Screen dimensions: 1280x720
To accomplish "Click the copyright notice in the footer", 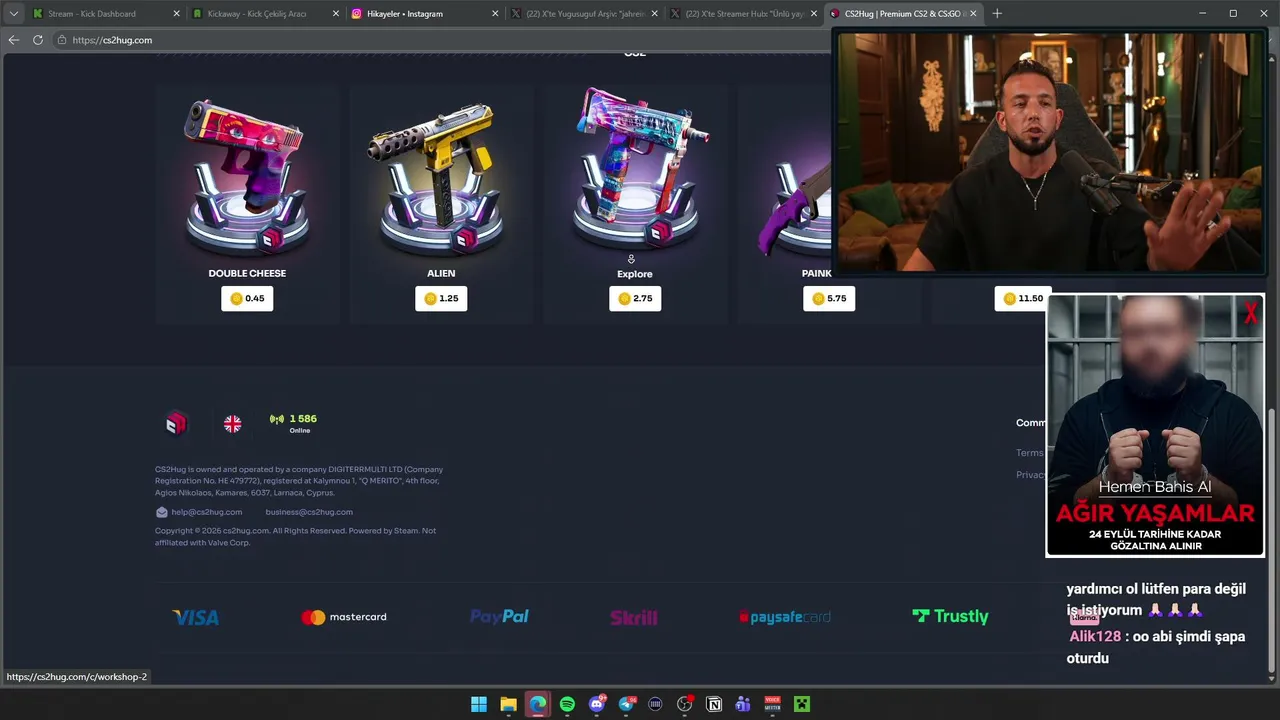I will click(x=295, y=537).
